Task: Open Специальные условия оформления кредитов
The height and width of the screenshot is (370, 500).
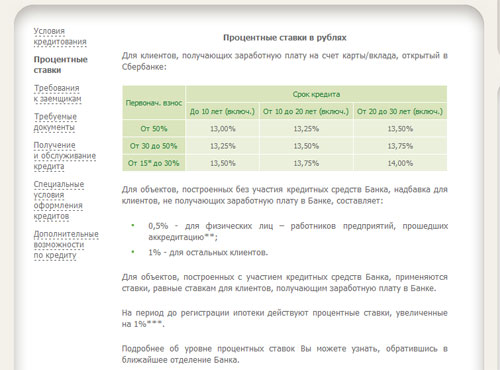Action: click(59, 200)
